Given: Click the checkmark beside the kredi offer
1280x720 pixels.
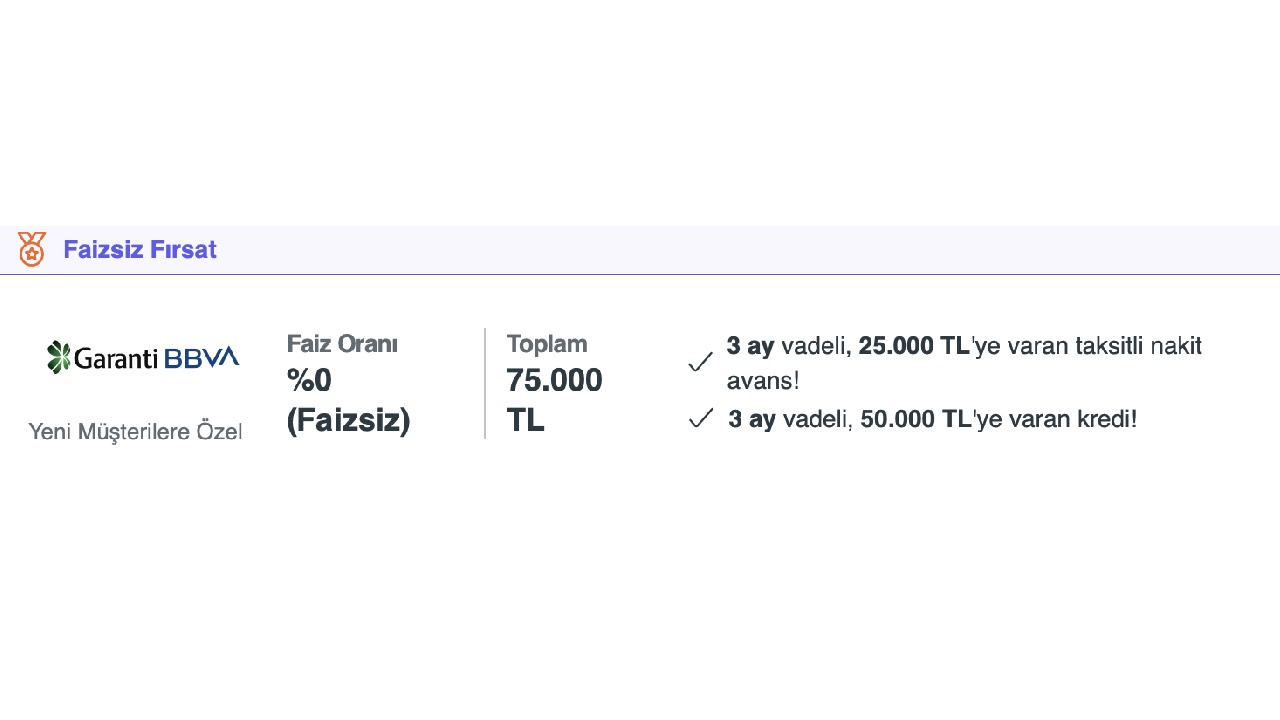Looking at the screenshot, I should [700, 419].
